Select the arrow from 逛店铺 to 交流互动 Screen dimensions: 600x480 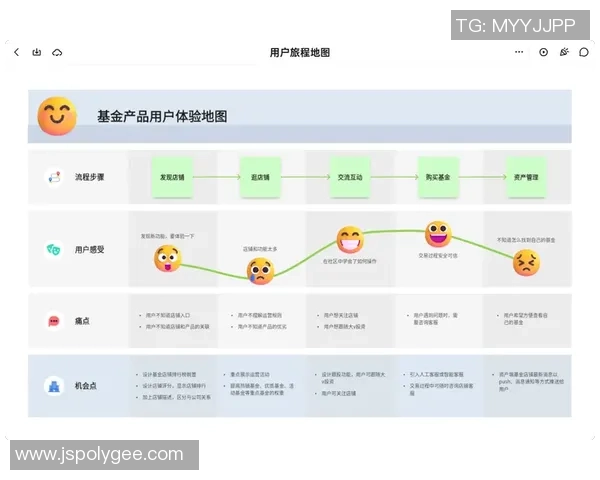(x=305, y=177)
